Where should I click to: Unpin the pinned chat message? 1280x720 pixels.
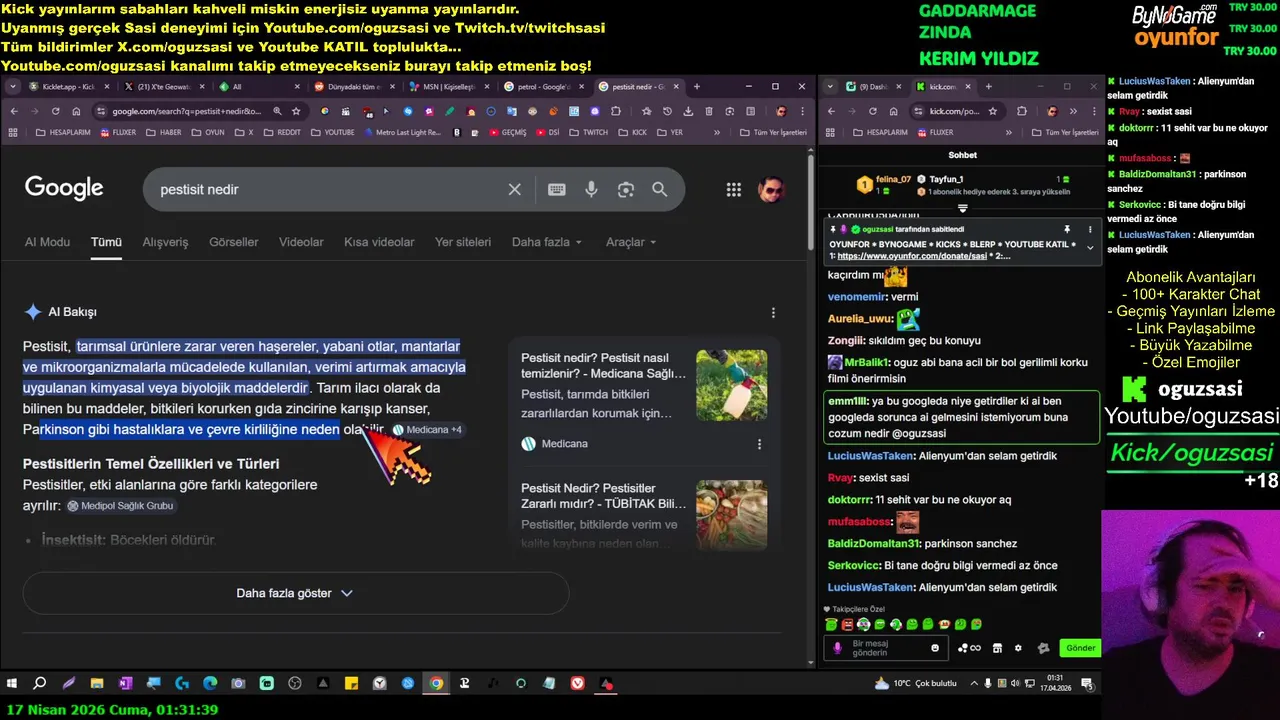(1067, 229)
